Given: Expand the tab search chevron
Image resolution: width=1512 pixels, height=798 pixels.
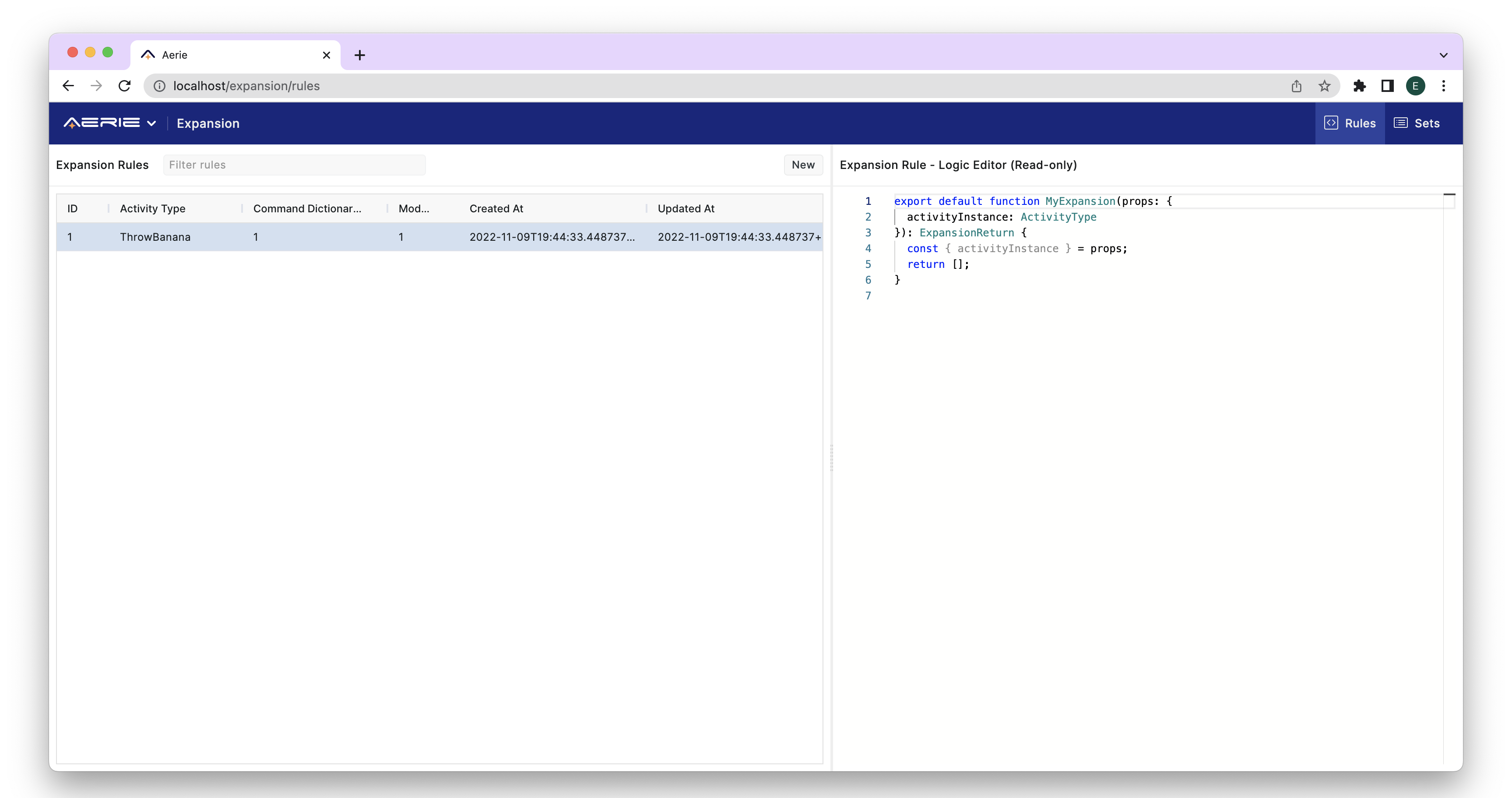Looking at the screenshot, I should [x=1443, y=55].
